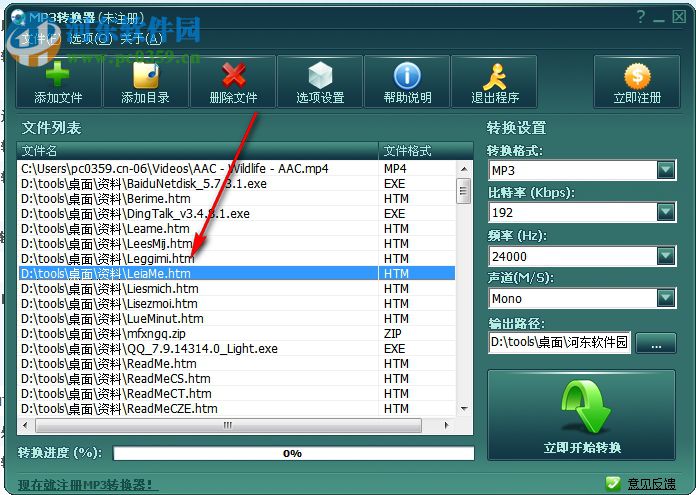Select the LueMinut.htm file row

(237, 319)
